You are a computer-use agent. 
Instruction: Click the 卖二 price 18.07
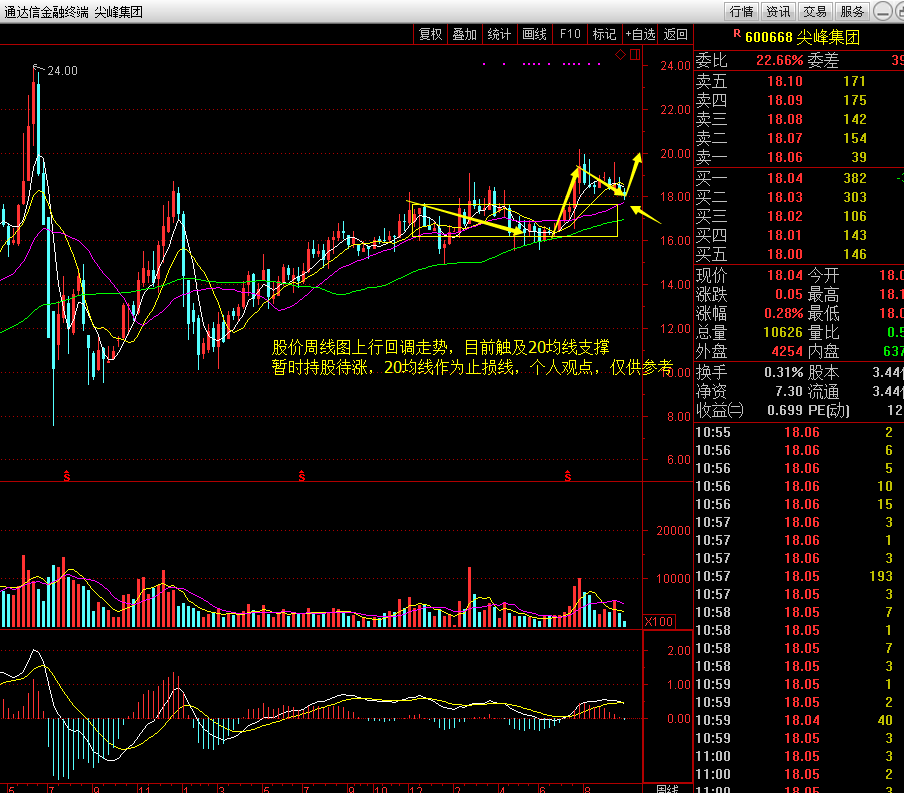(785, 138)
